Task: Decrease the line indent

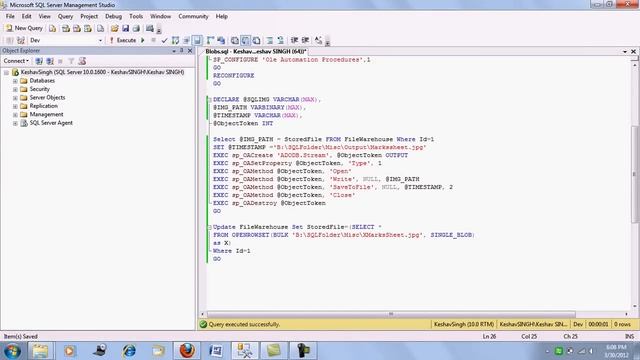Action: pyautogui.click(x=294, y=40)
